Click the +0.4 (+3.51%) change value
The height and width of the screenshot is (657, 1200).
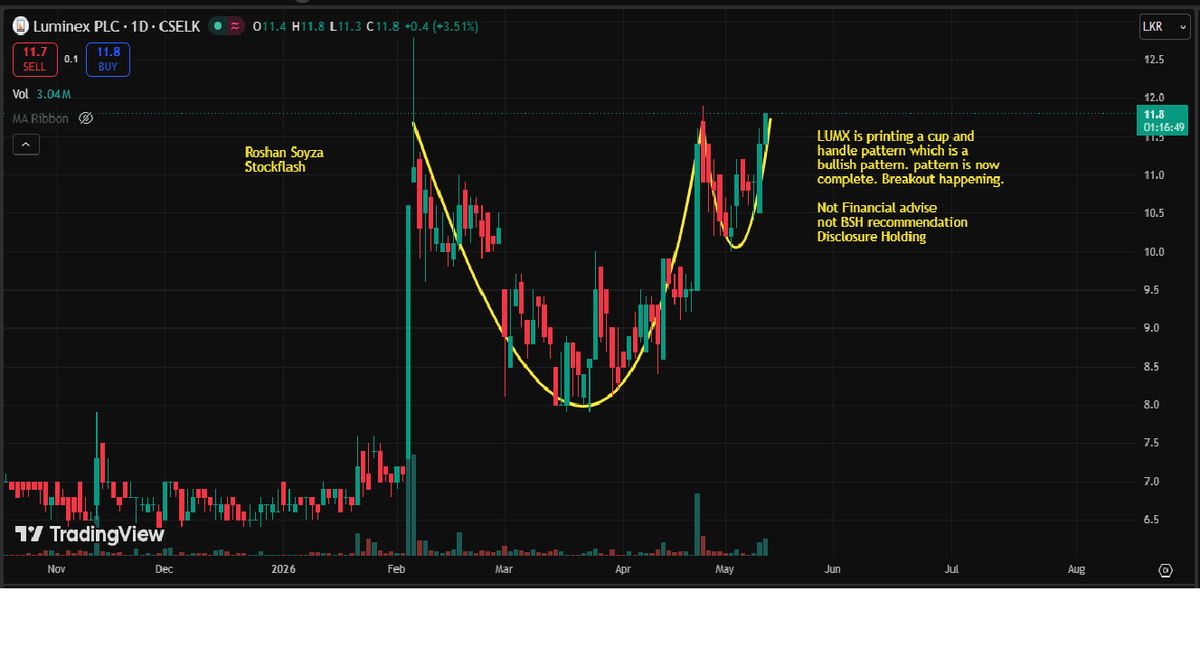tap(442, 26)
